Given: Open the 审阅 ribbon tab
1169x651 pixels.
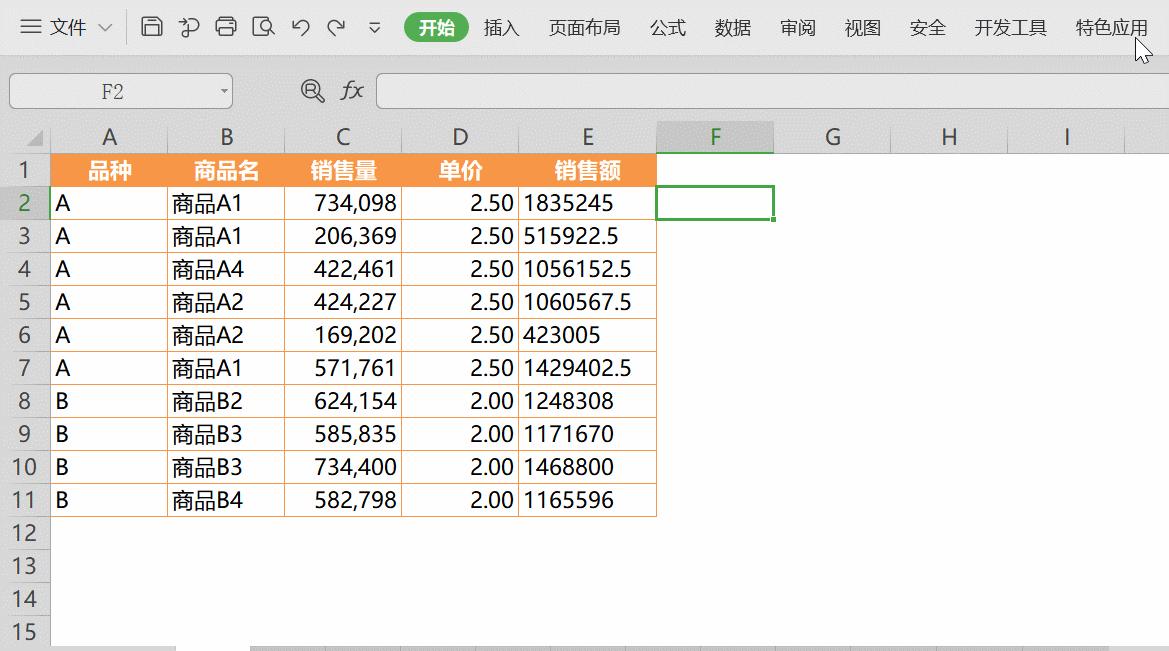Looking at the screenshot, I should tap(796, 28).
